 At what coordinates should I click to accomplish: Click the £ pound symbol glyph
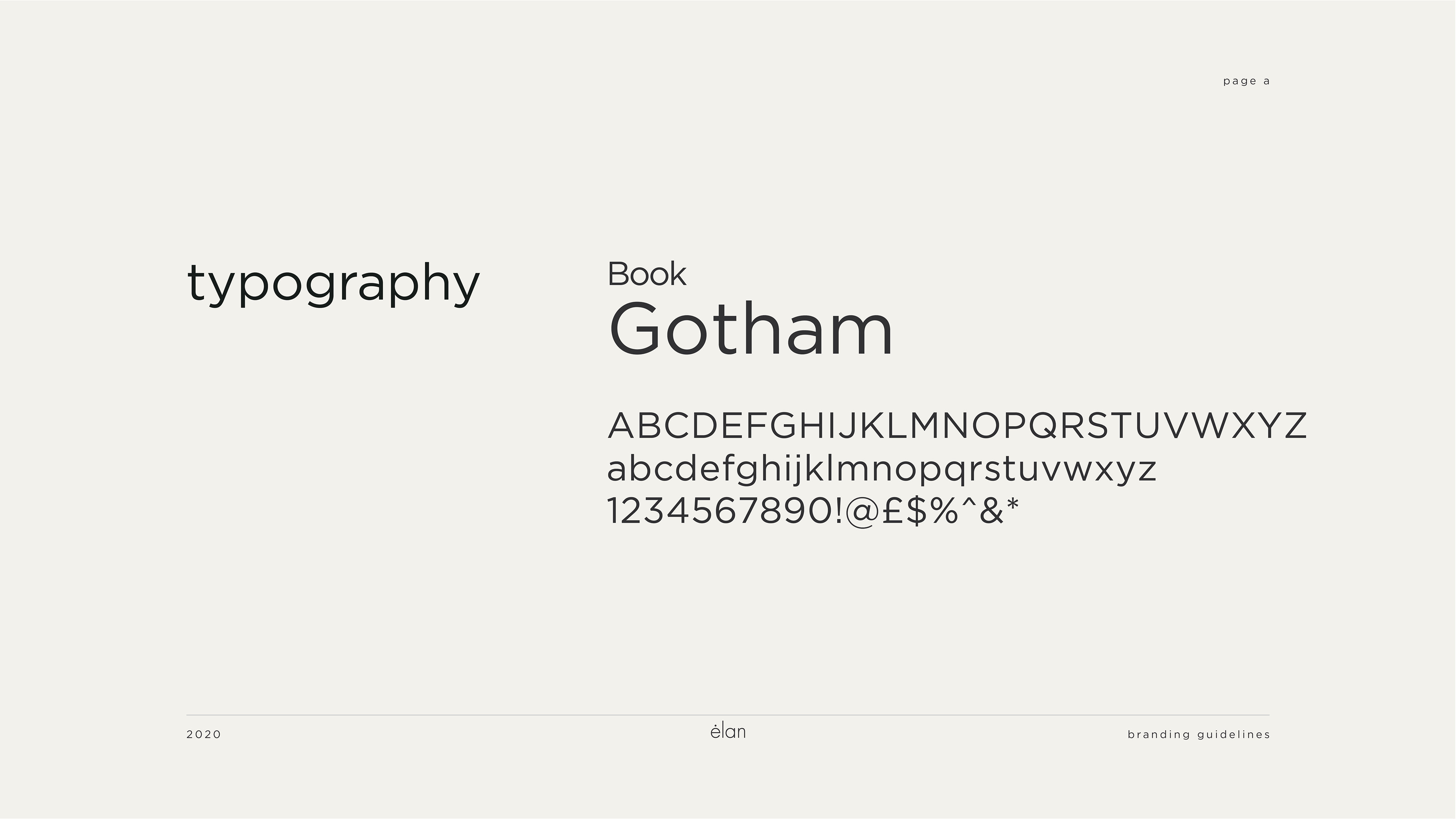(x=895, y=511)
